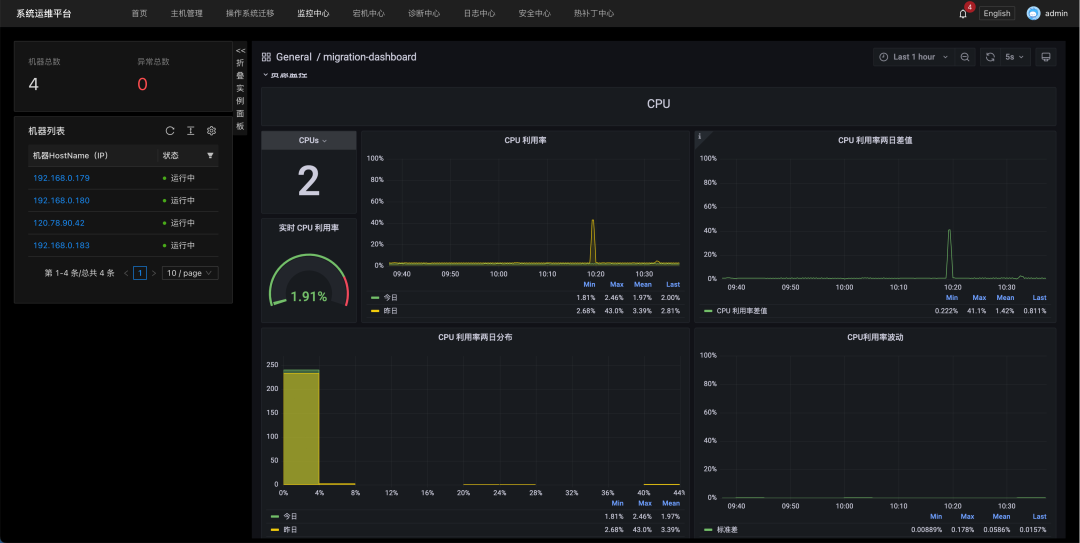Click General breadcrumb link
1080x543 pixels.
click(x=294, y=57)
